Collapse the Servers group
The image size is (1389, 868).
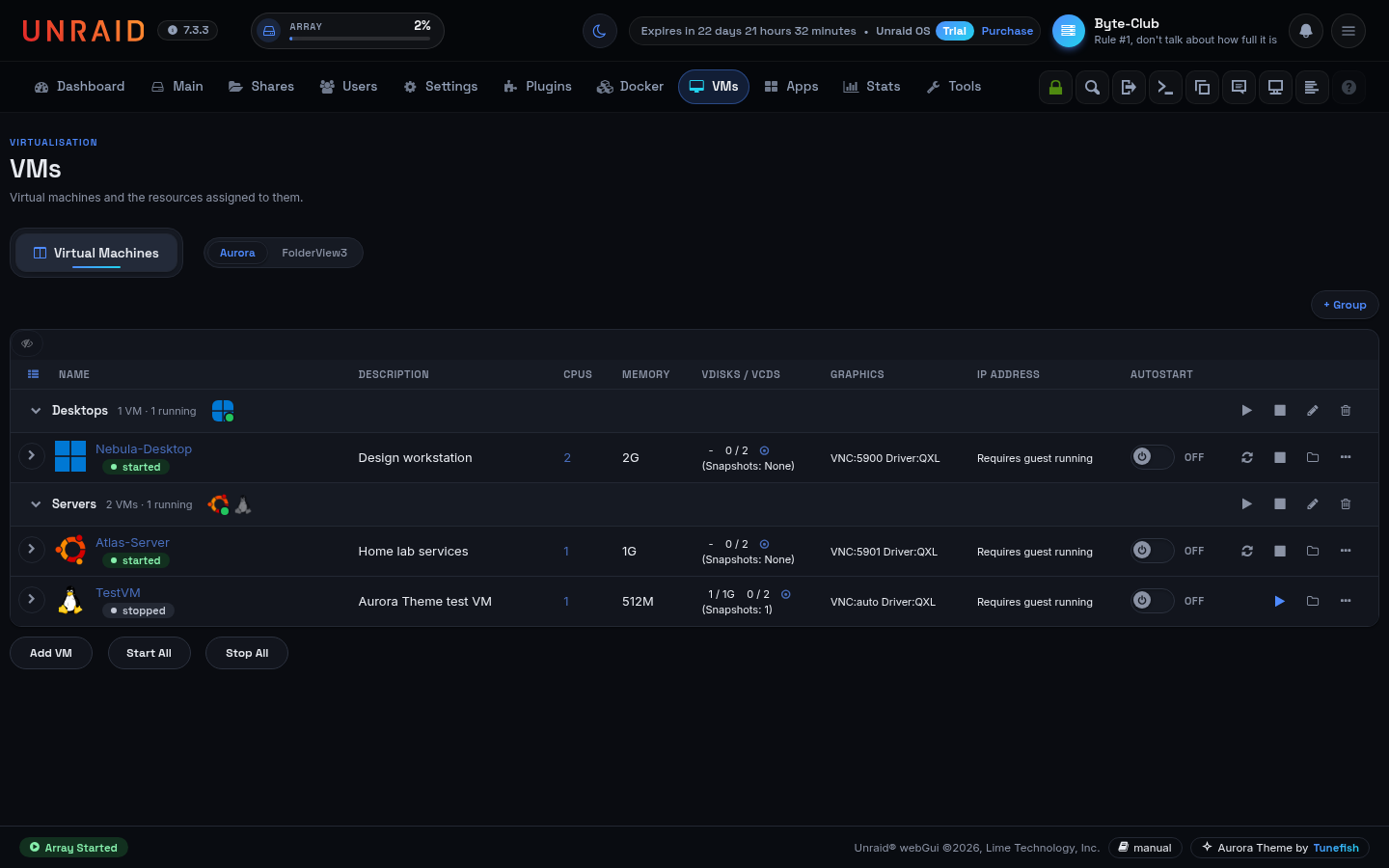(36, 504)
